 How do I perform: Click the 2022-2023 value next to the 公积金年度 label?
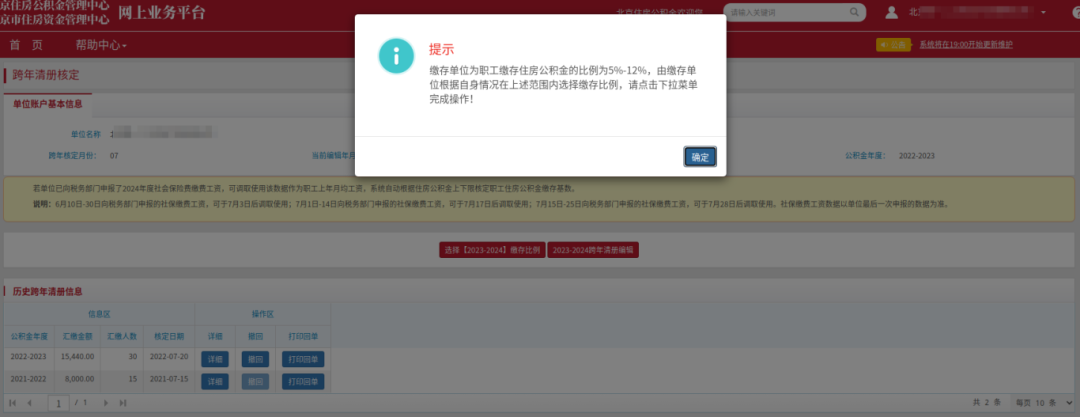(x=917, y=156)
